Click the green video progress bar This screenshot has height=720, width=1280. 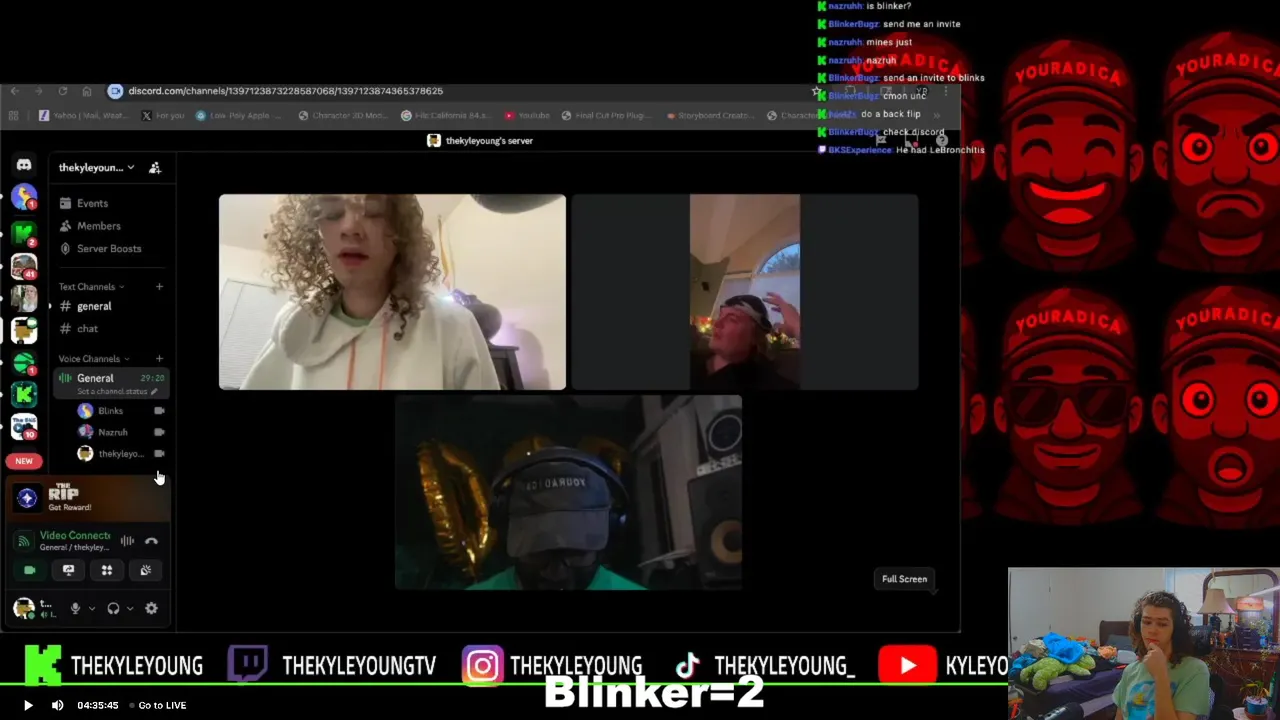tap(504, 685)
